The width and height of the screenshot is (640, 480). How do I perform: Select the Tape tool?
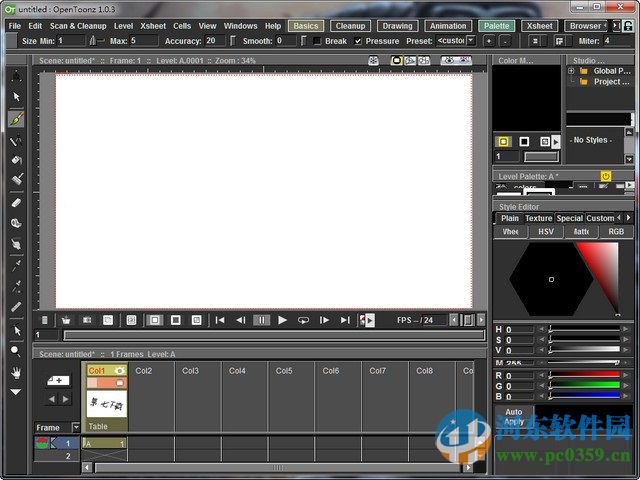point(16,223)
